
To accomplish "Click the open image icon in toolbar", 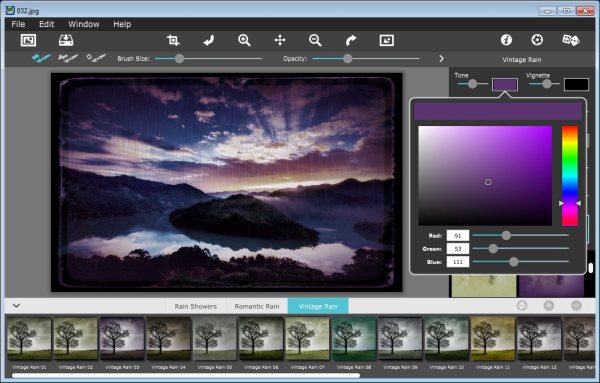I will click(x=28, y=40).
